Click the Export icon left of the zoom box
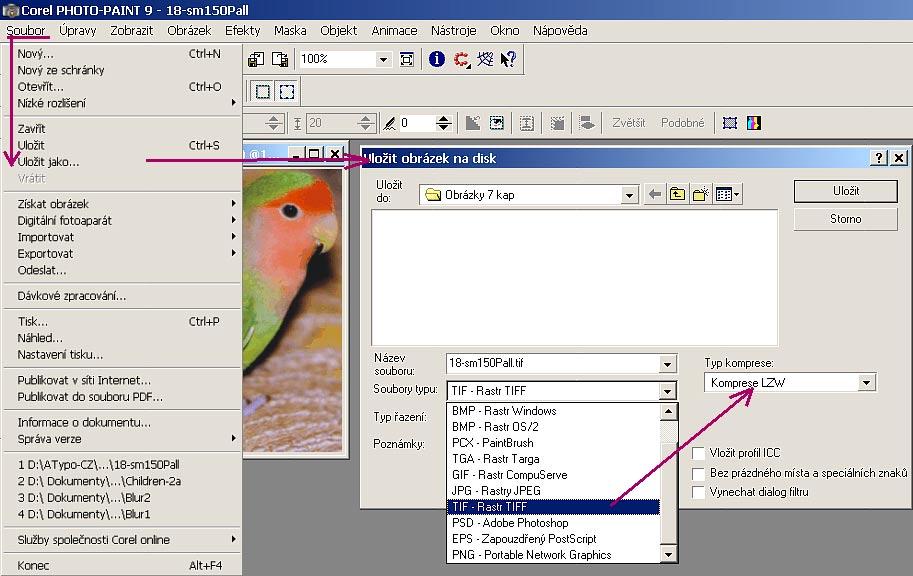The width and height of the screenshot is (913, 576). pyautogui.click(x=280, y=59)
